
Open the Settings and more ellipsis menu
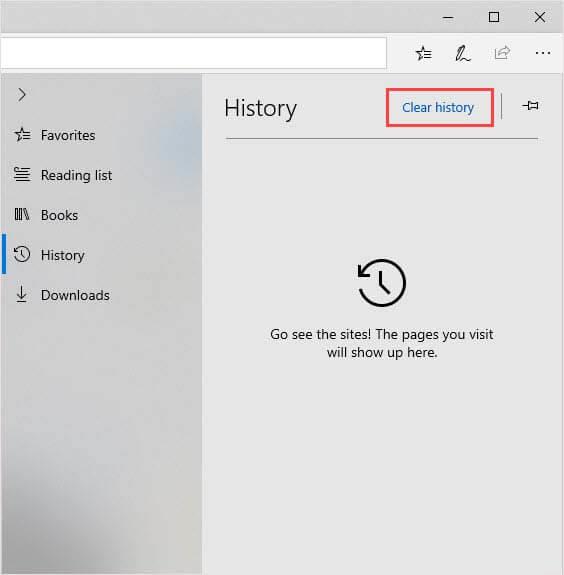(x=543, y=53)
